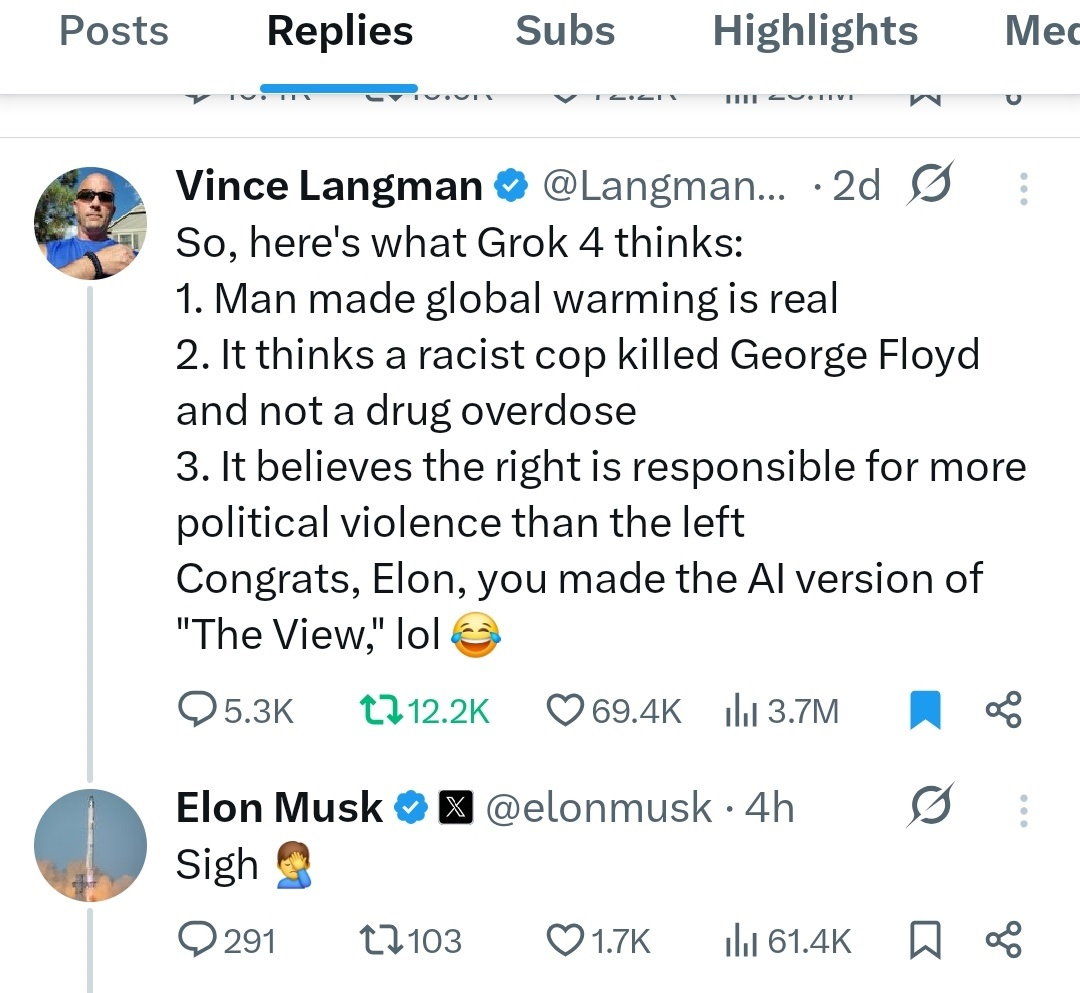Viewport: 1080px width, 993px height.
Task: Repost Vince Langman's Grok 4 post
Action: (380, 711)
